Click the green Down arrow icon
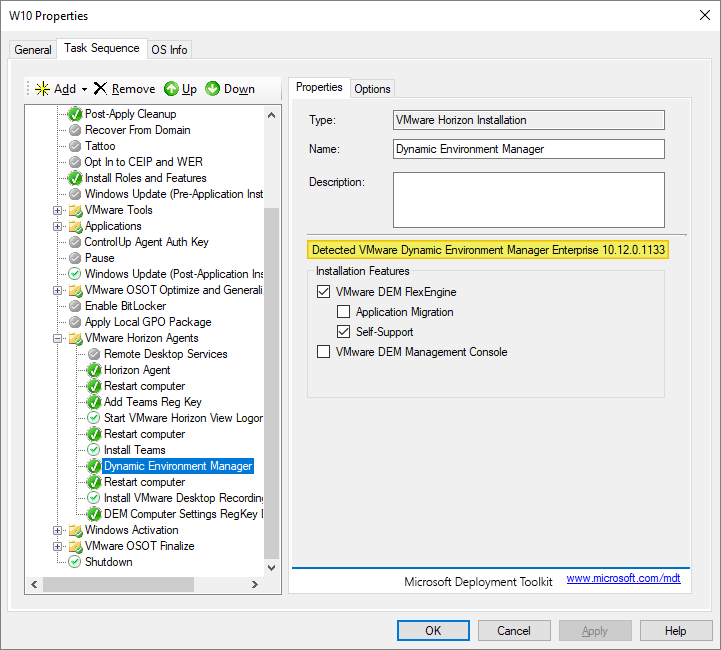 (x=213, y=89)
